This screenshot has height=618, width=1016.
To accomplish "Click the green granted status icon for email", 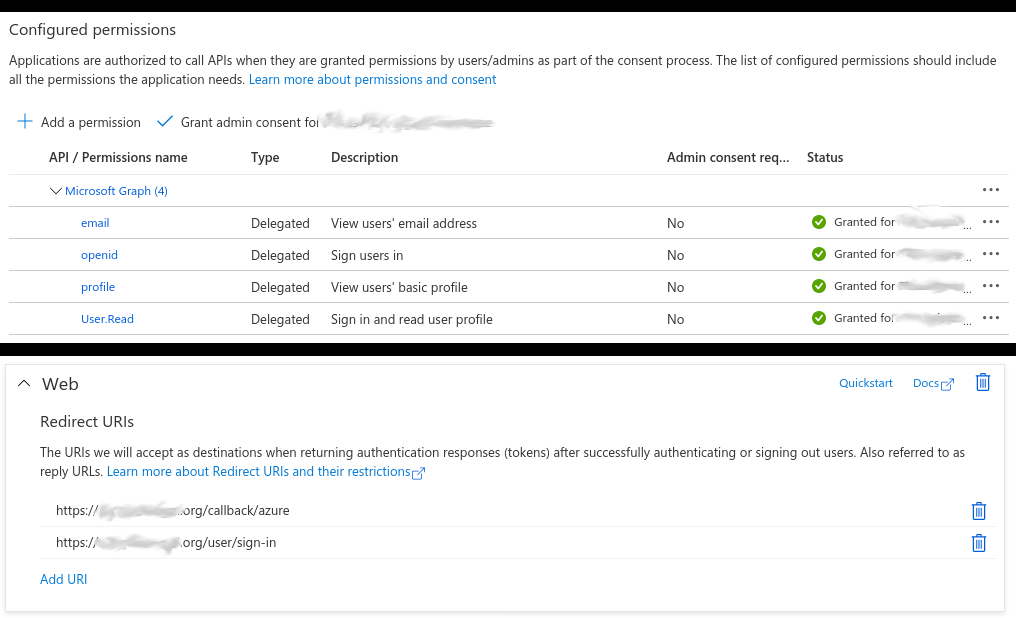I will 819,222.
